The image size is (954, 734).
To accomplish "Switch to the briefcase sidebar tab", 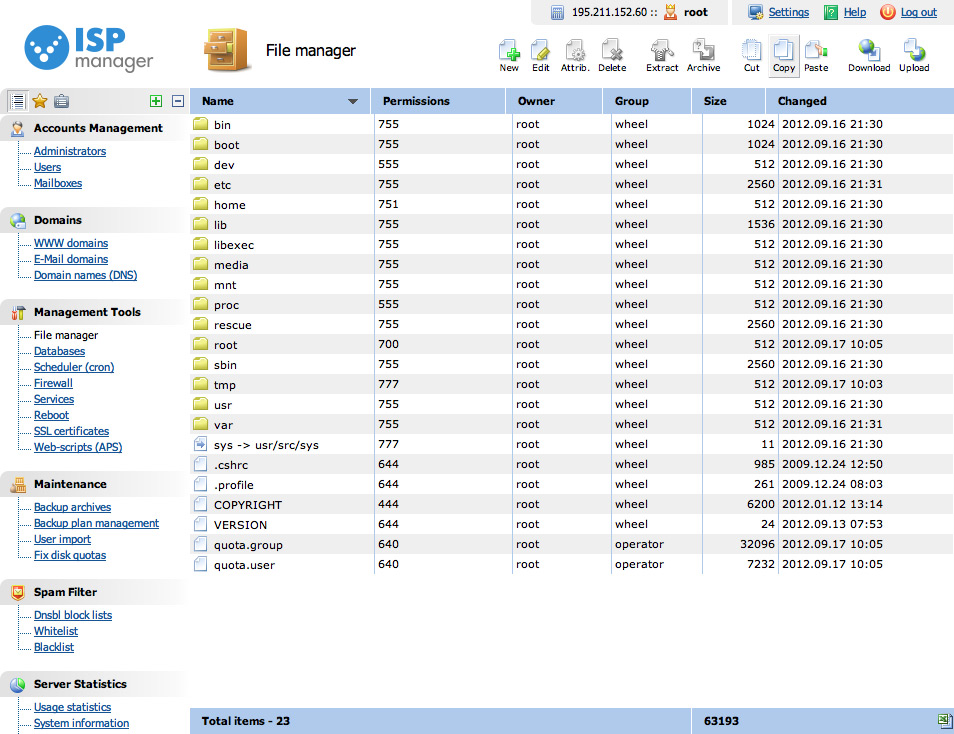I will [x=62, y=101].
